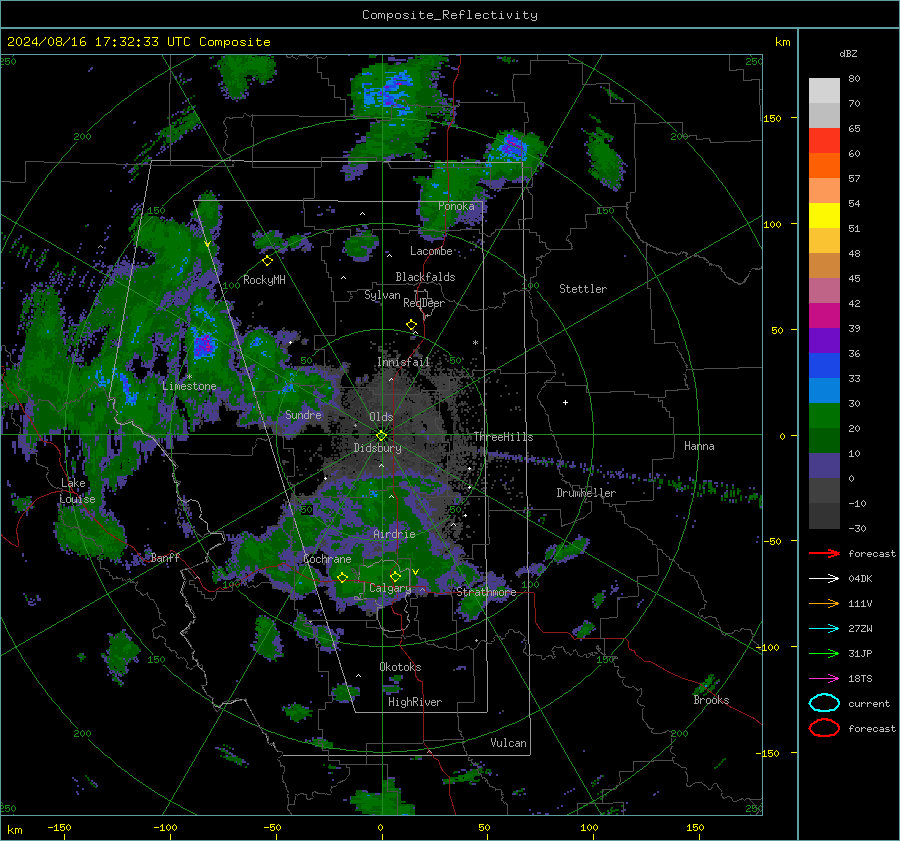Click the Lake Louise label
Image resolution: width=900 pixels, height=841 pixels.
pos(77,491)
